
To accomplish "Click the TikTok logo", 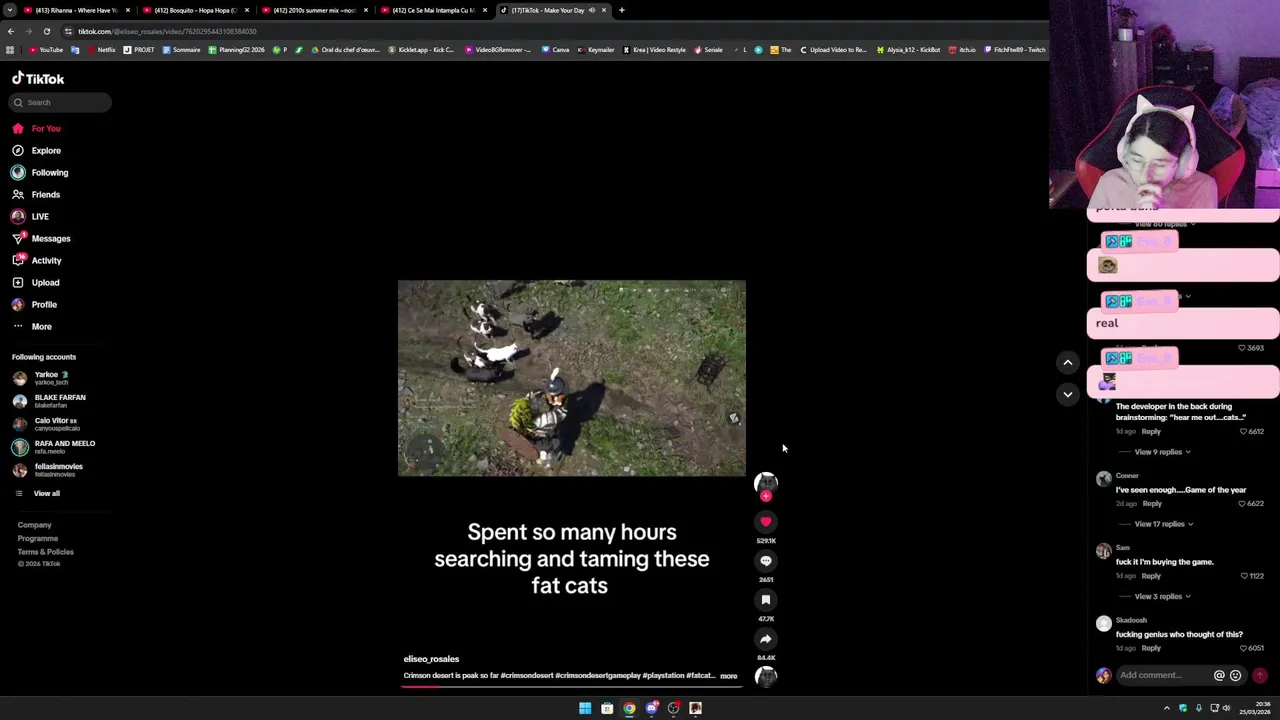I will [38, 78].
